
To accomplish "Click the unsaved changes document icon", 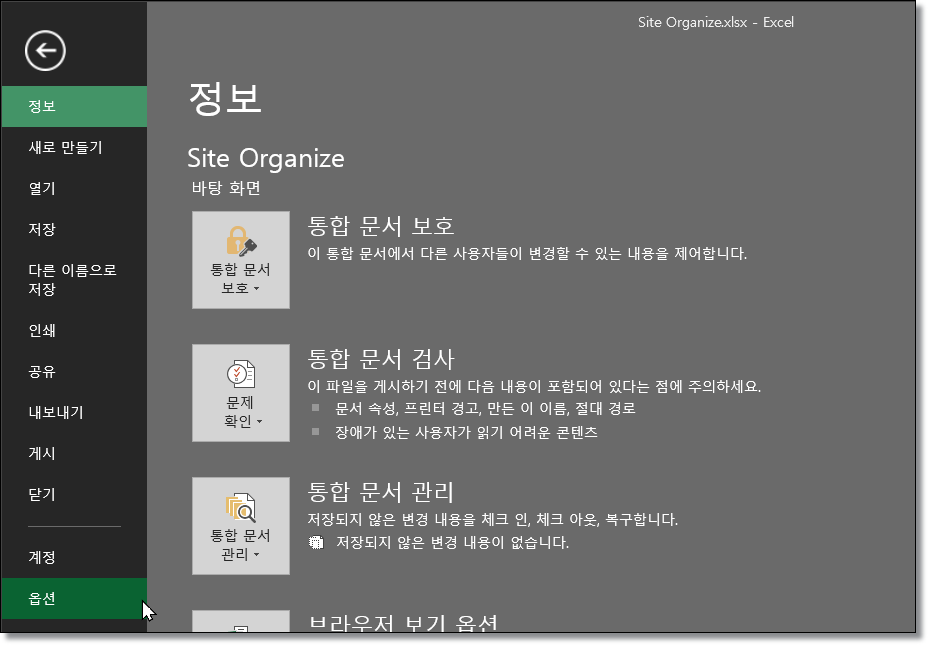I will pyautogui.click(x=317, y=542).
